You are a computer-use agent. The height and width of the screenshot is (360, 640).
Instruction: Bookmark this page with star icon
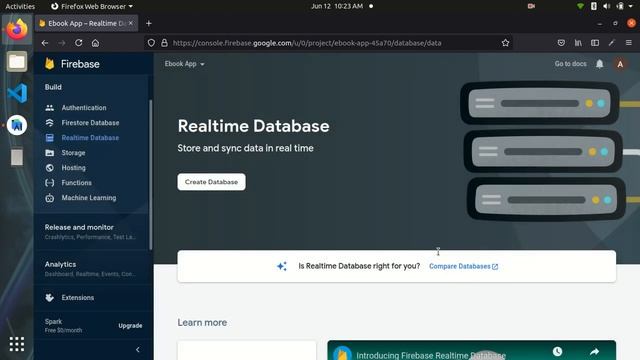pos(505,43)
